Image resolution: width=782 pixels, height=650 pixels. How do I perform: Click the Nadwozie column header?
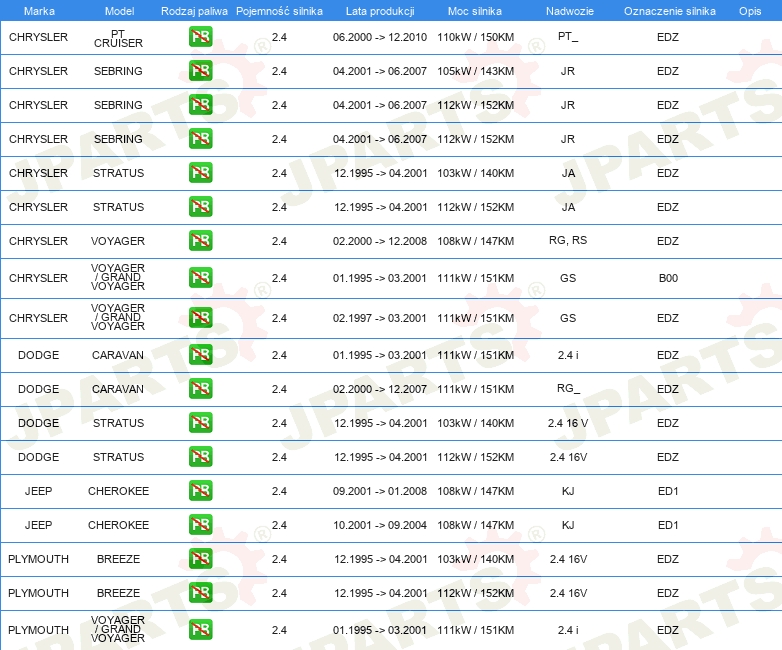click(570, 11)
